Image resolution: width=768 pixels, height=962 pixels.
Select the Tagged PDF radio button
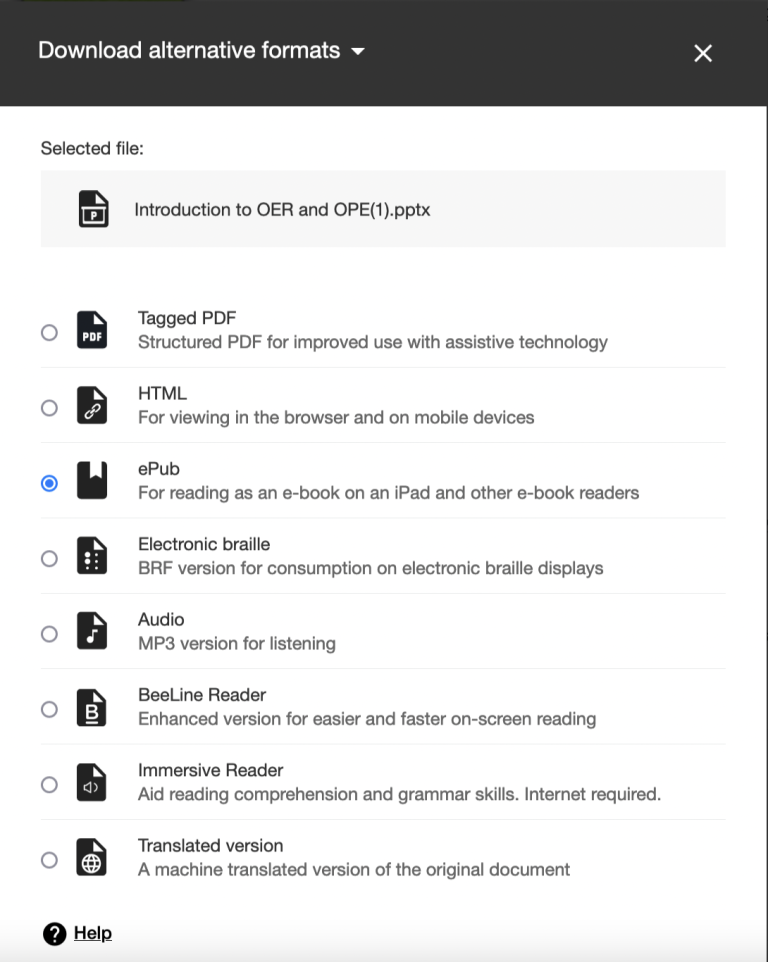point(49,332)
